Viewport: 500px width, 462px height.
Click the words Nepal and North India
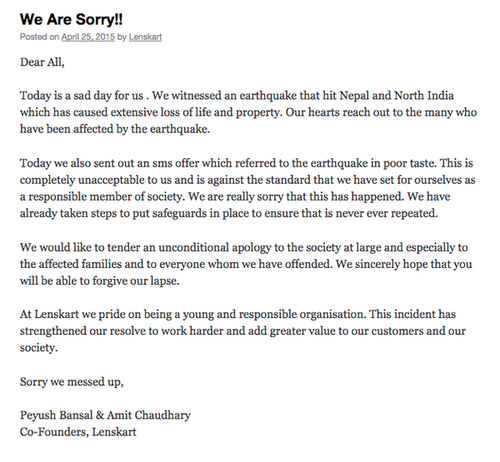(x=397, y=96)
